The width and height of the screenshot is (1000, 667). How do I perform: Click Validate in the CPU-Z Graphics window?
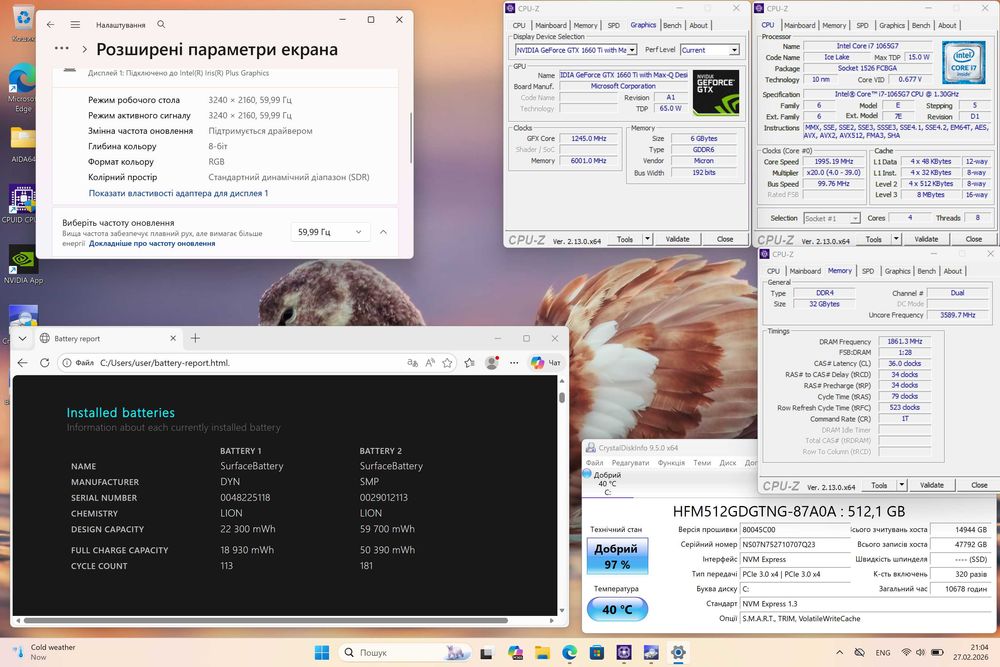click(x=677, y=238)
